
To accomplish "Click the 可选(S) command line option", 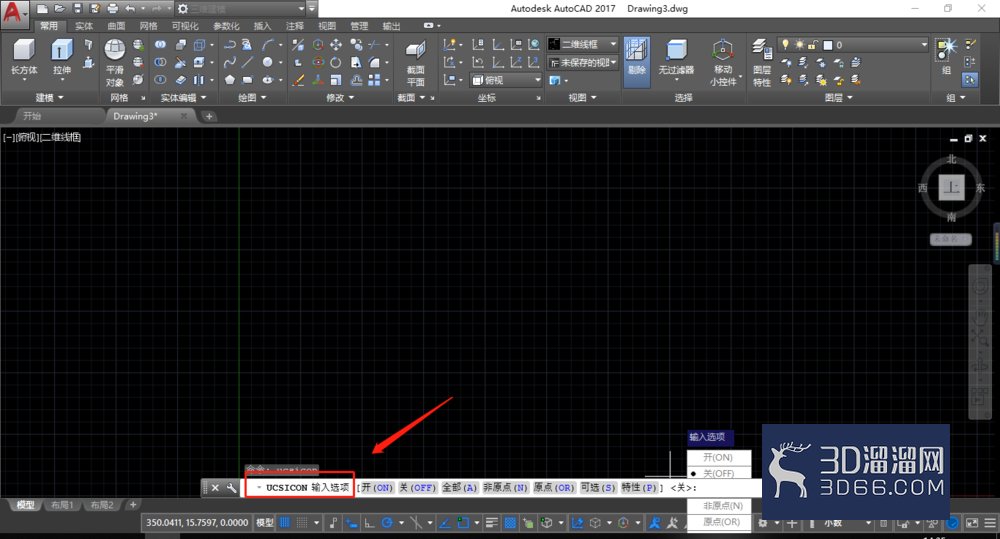I will click(x=598, y=487).
